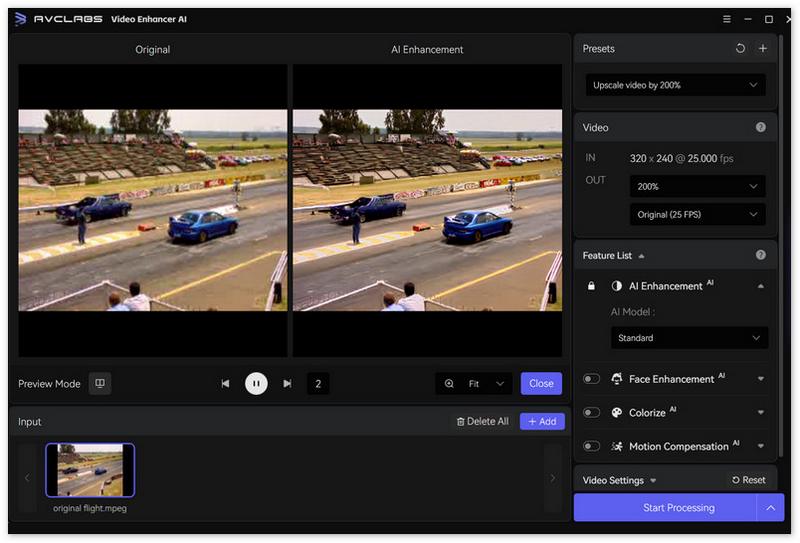The image size is (800, 543).
Task: Open the hamburger menu in title bar
Action: tap(727, 19)
